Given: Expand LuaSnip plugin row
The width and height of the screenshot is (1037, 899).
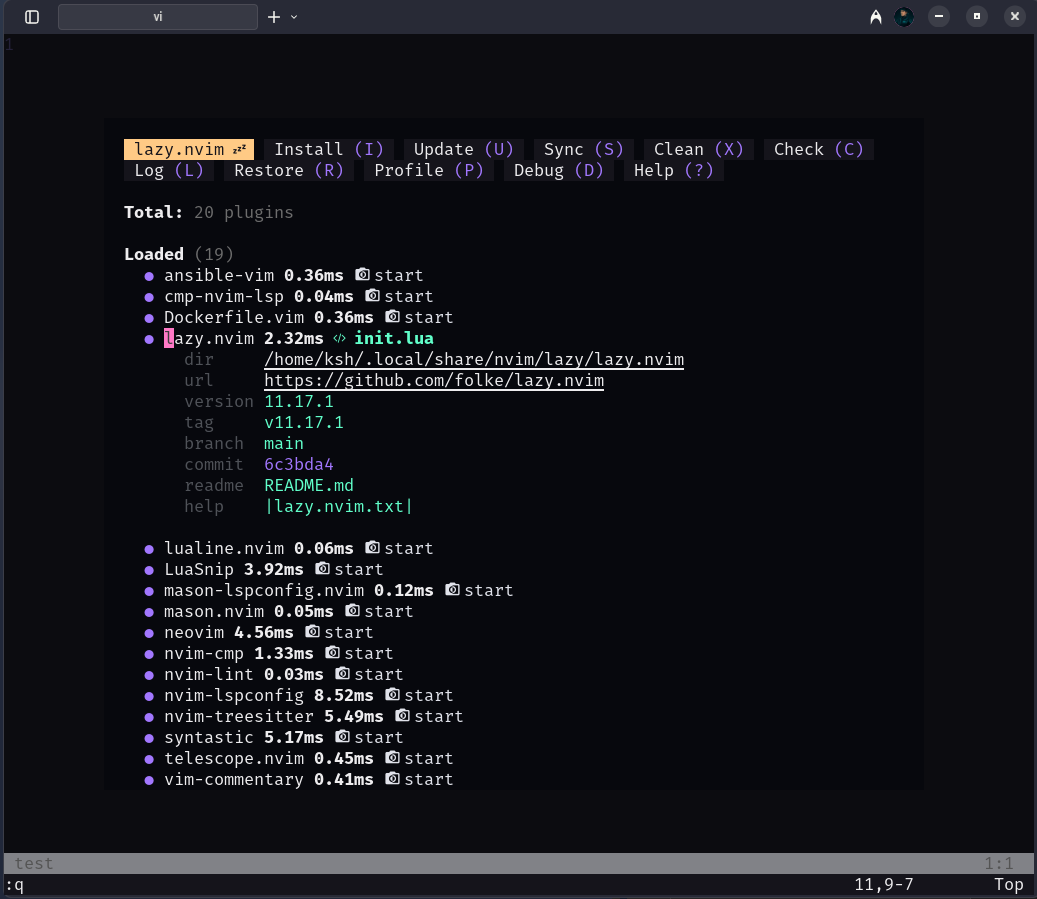Looking at the screenshot, I should 199,570.
